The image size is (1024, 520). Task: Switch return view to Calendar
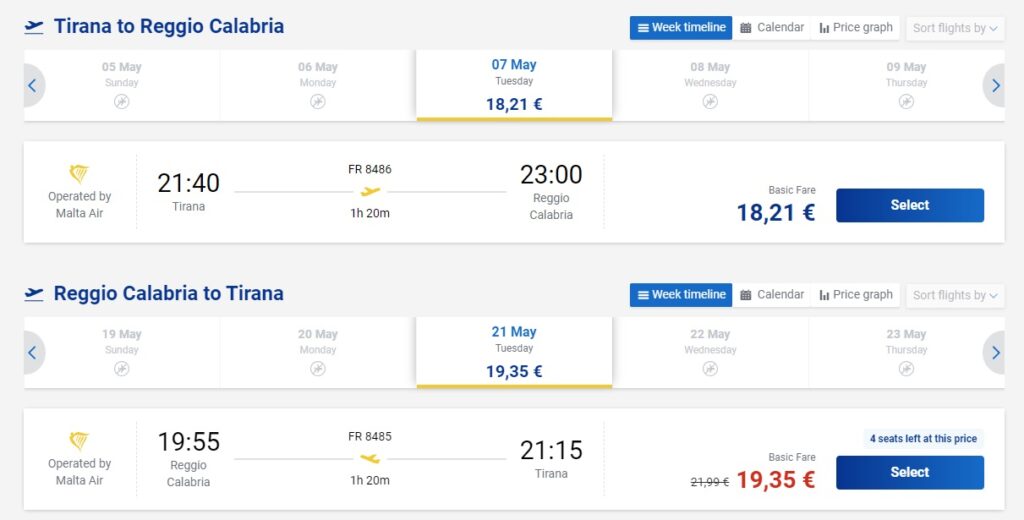[772, 295]
